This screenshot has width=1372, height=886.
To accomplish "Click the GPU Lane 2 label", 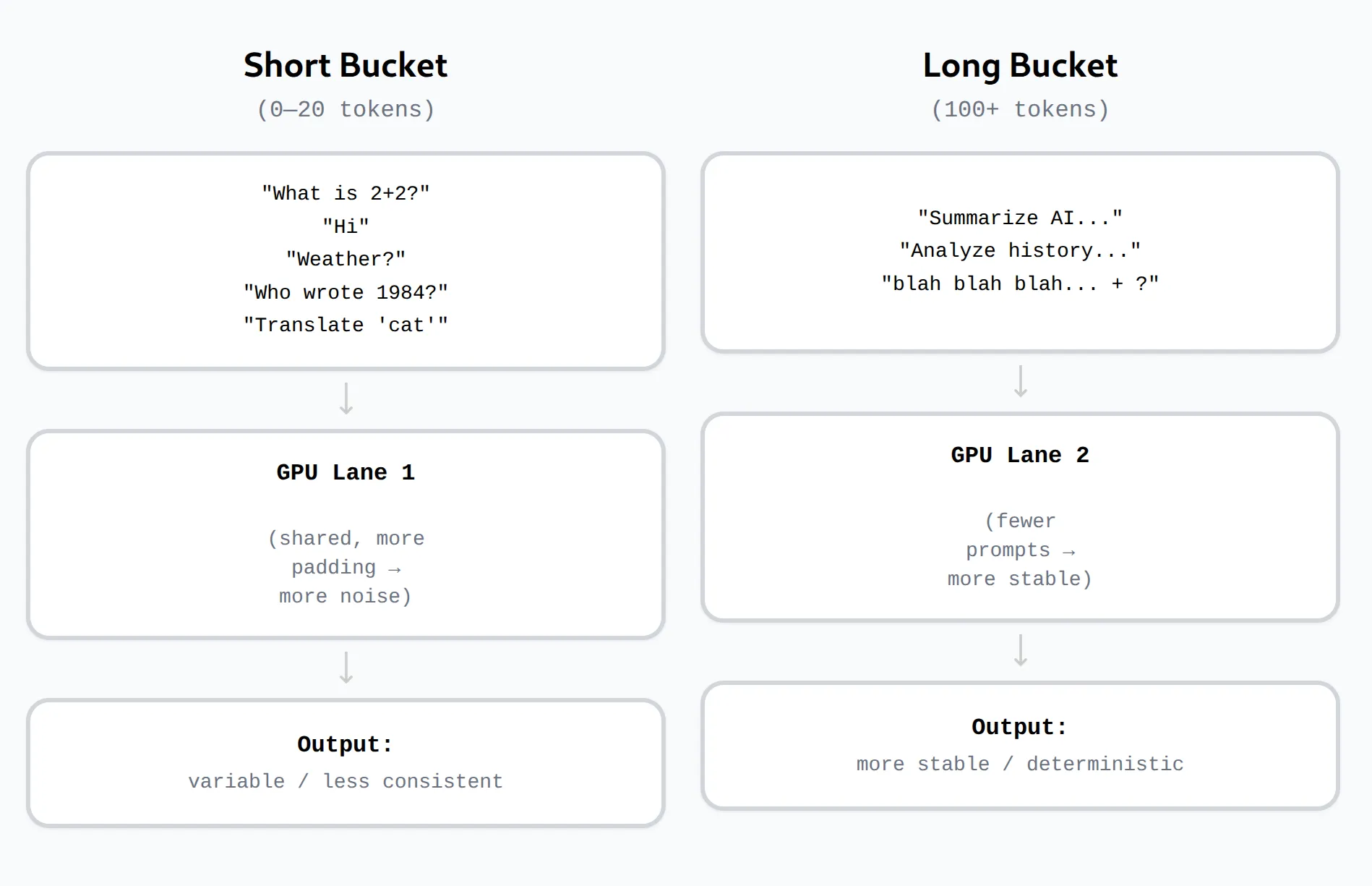I will 1019,455.
